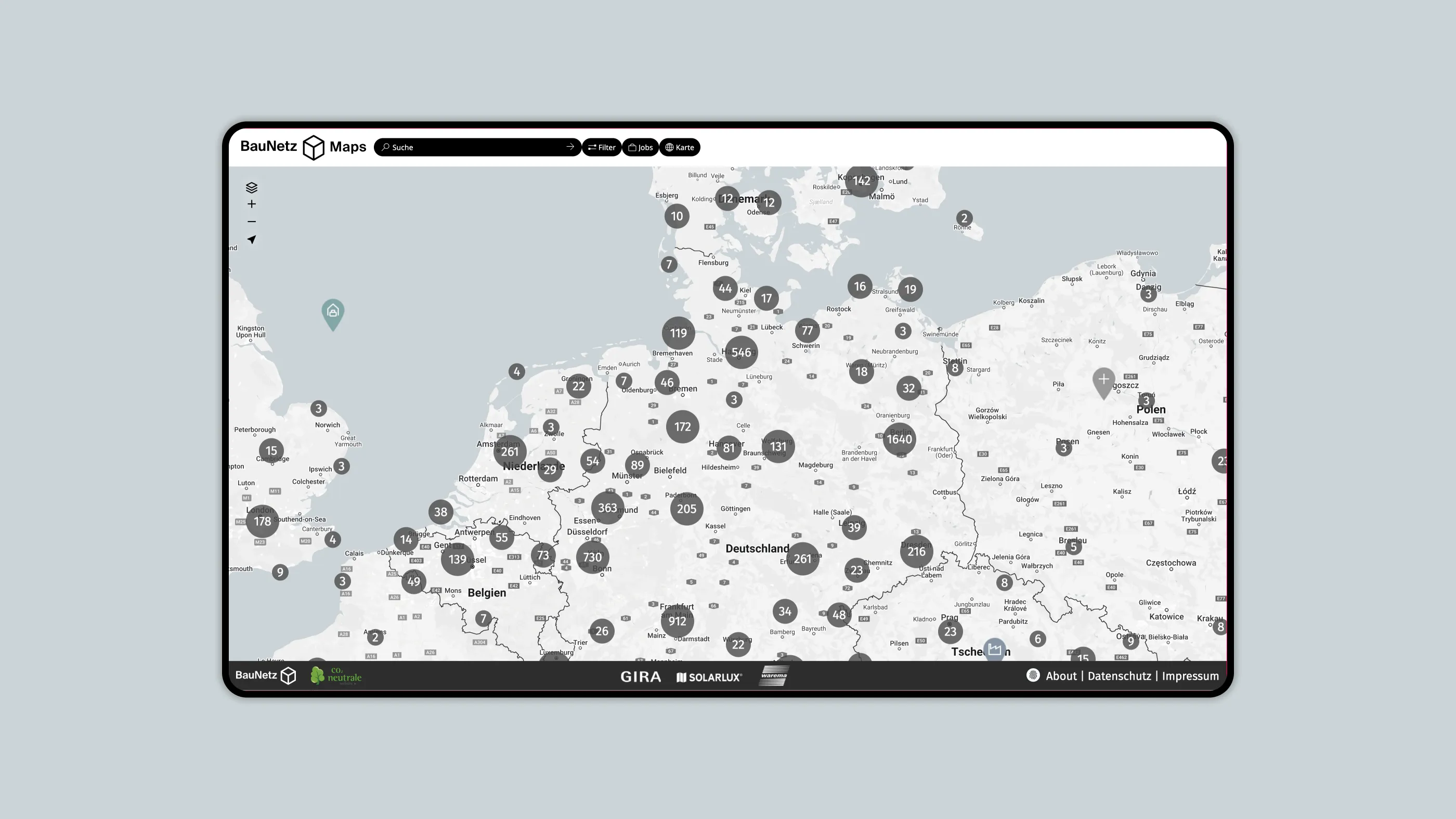Zoom in with the plus control
1456x819 pixels.
(x=252, y=204)
